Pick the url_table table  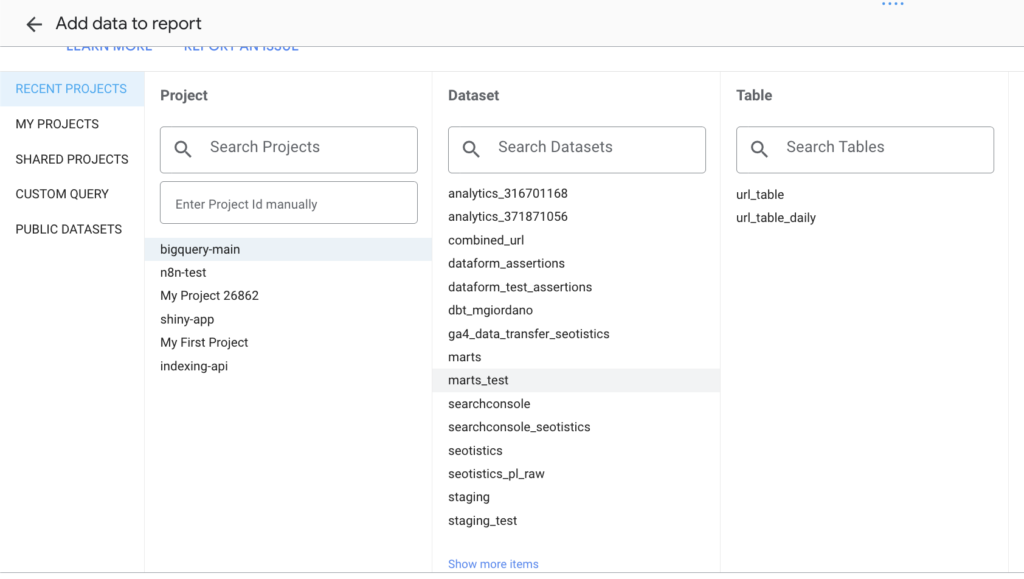tap(760, 195)
